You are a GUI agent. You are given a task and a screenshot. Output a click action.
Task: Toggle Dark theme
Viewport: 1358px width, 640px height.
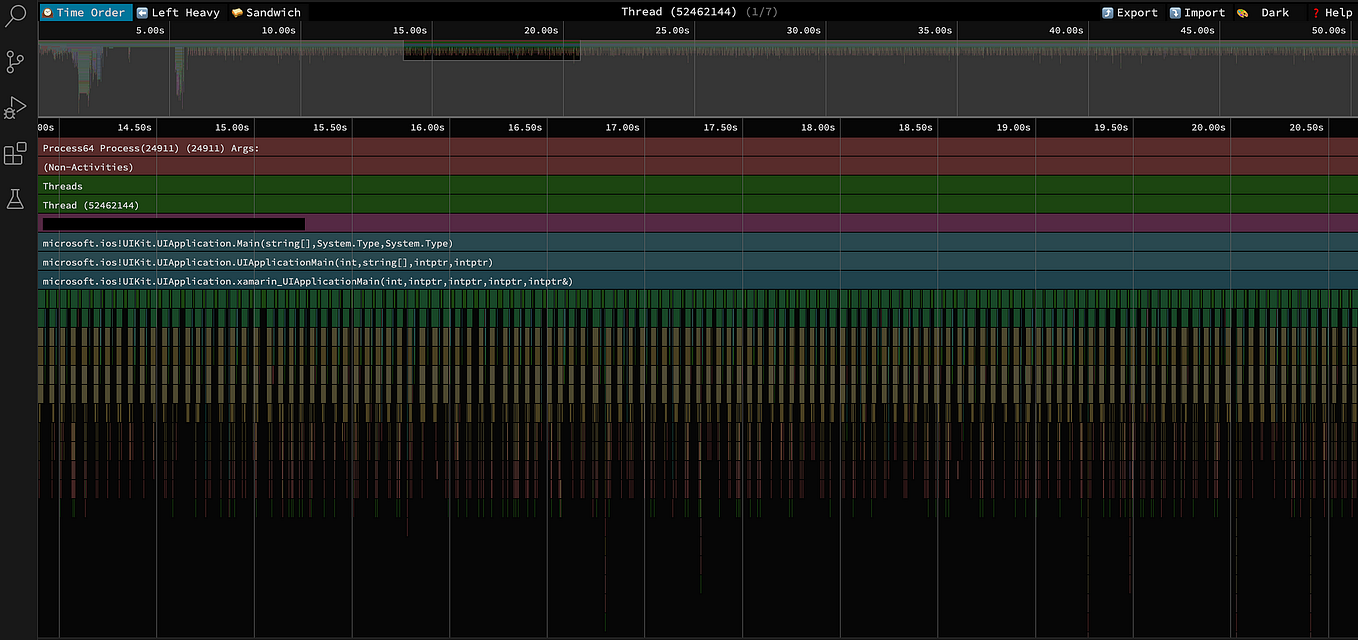(1274, 12)
